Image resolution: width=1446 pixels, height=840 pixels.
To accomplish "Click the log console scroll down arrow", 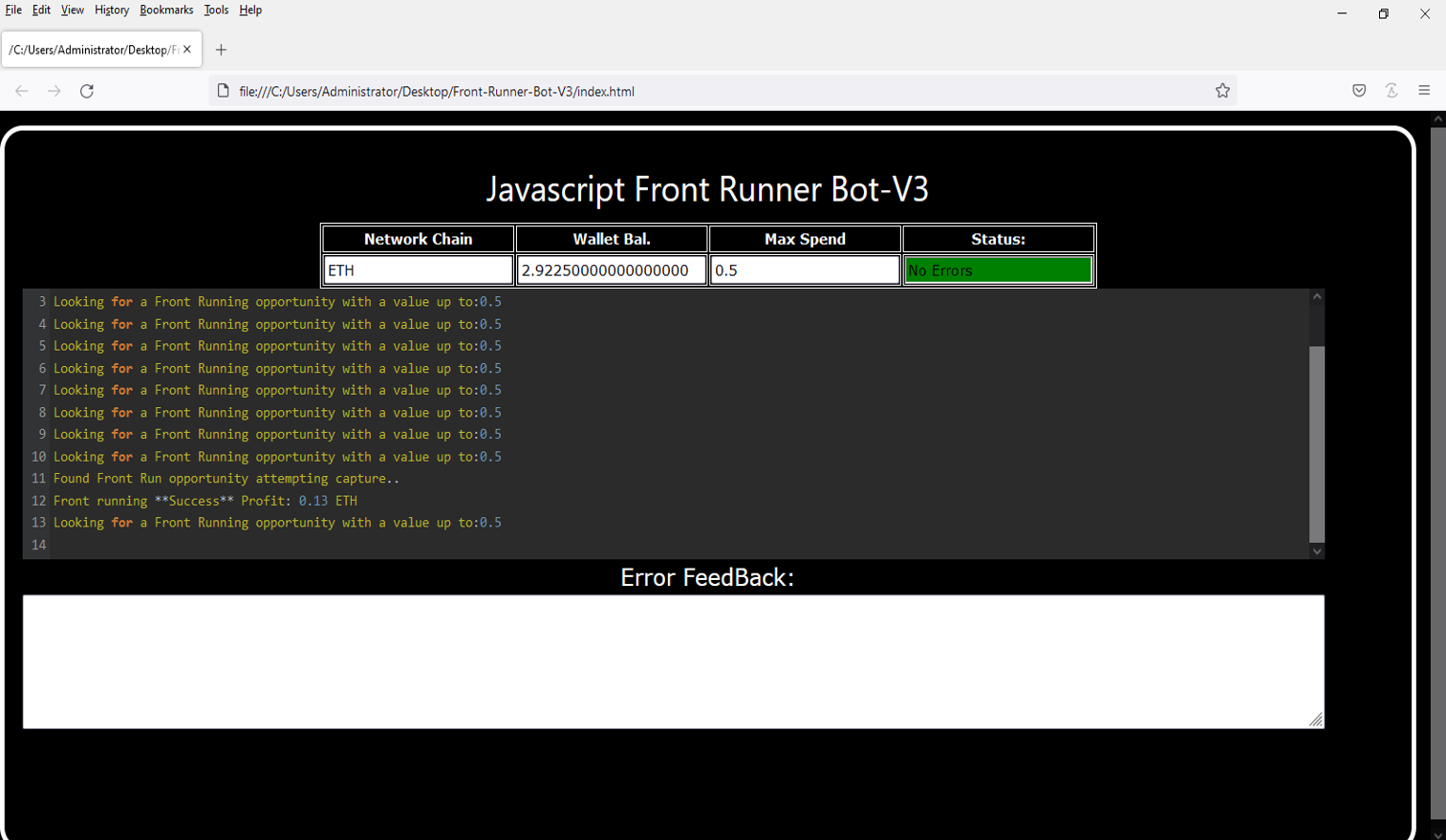I will pyautogui.click(x=1317, y=551).
